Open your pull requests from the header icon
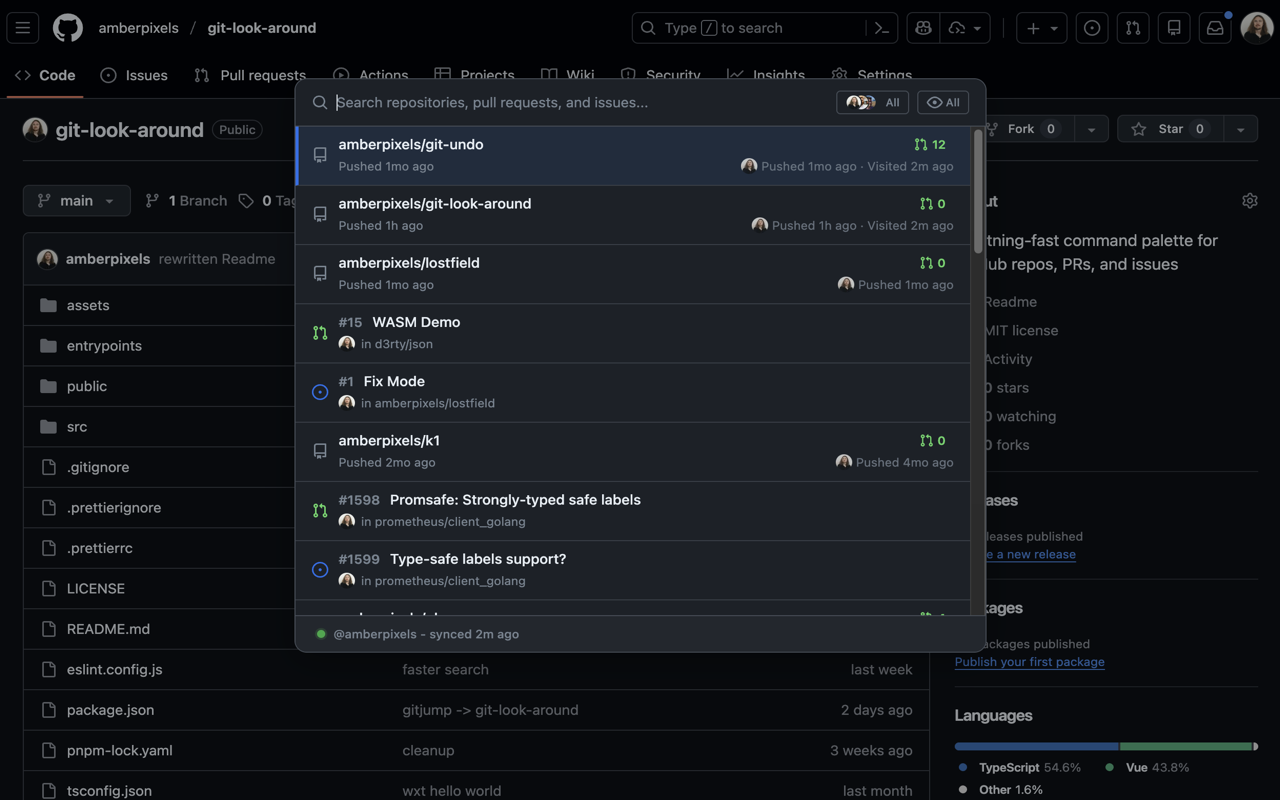 click(1132, 28)
